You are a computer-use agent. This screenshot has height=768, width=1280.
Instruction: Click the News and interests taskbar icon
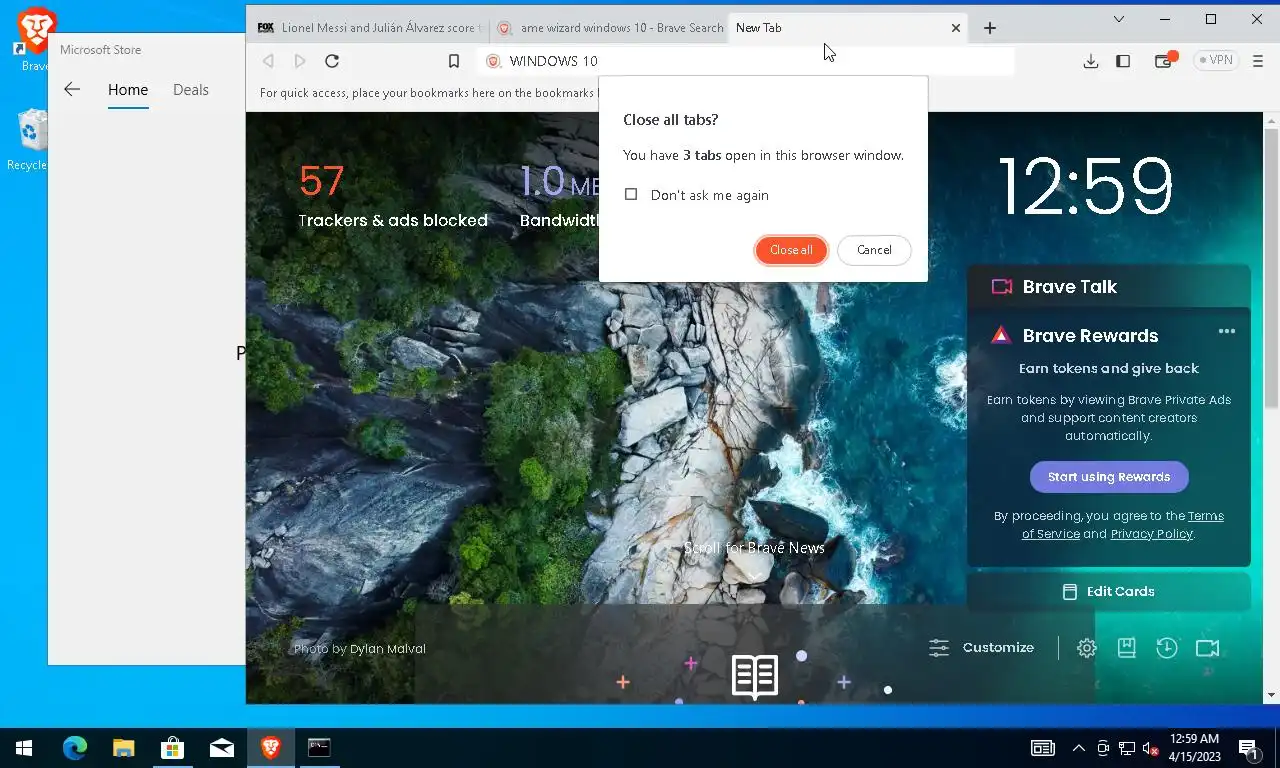click(1042, 748)
